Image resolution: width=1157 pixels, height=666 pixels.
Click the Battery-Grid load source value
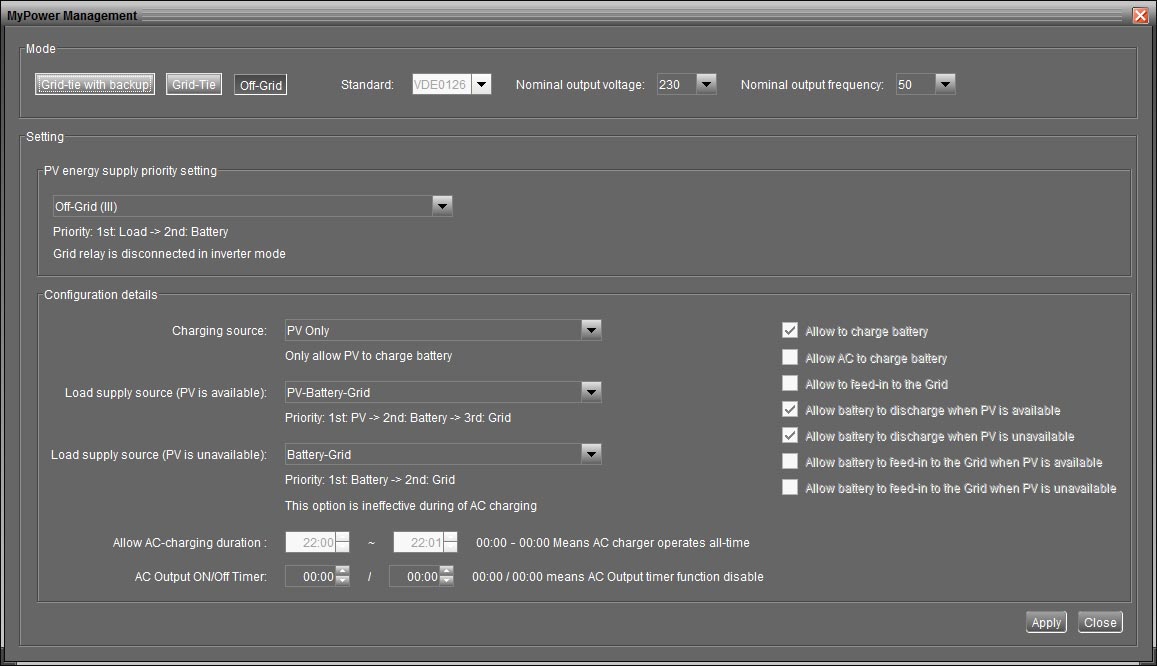(433, 454)
